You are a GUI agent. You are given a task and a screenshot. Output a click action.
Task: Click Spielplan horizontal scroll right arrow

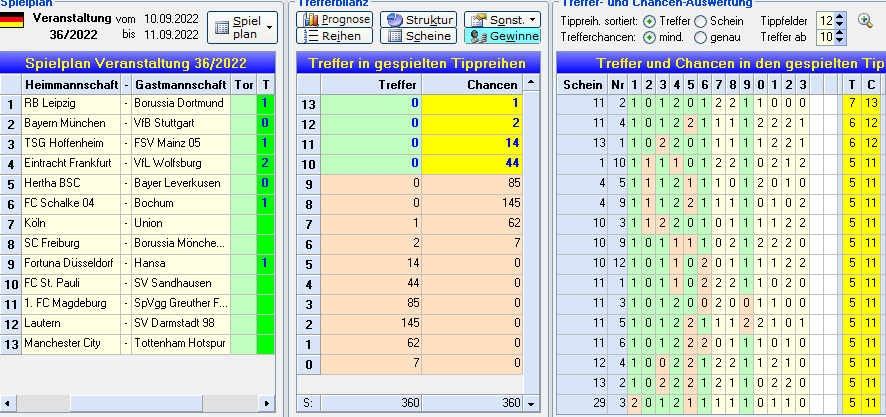coord(267,403)
